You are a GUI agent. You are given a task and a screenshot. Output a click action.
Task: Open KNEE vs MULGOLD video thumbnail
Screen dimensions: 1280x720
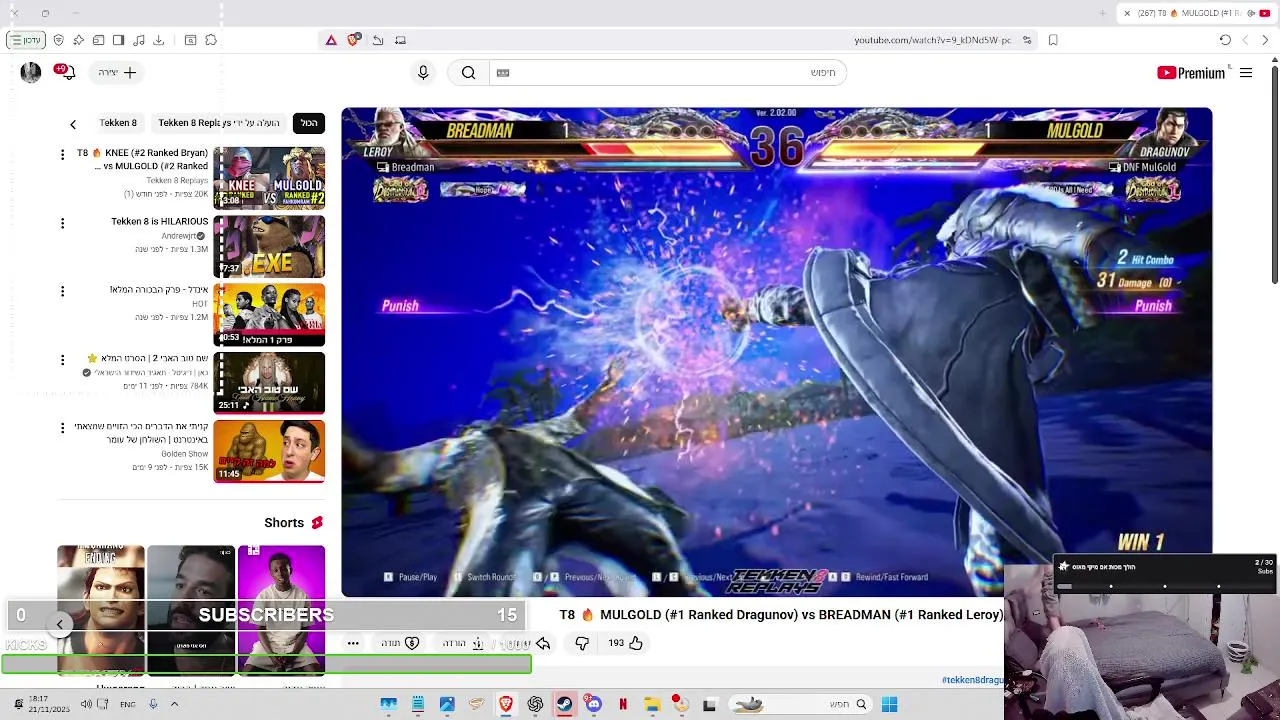tap(269, 177)
